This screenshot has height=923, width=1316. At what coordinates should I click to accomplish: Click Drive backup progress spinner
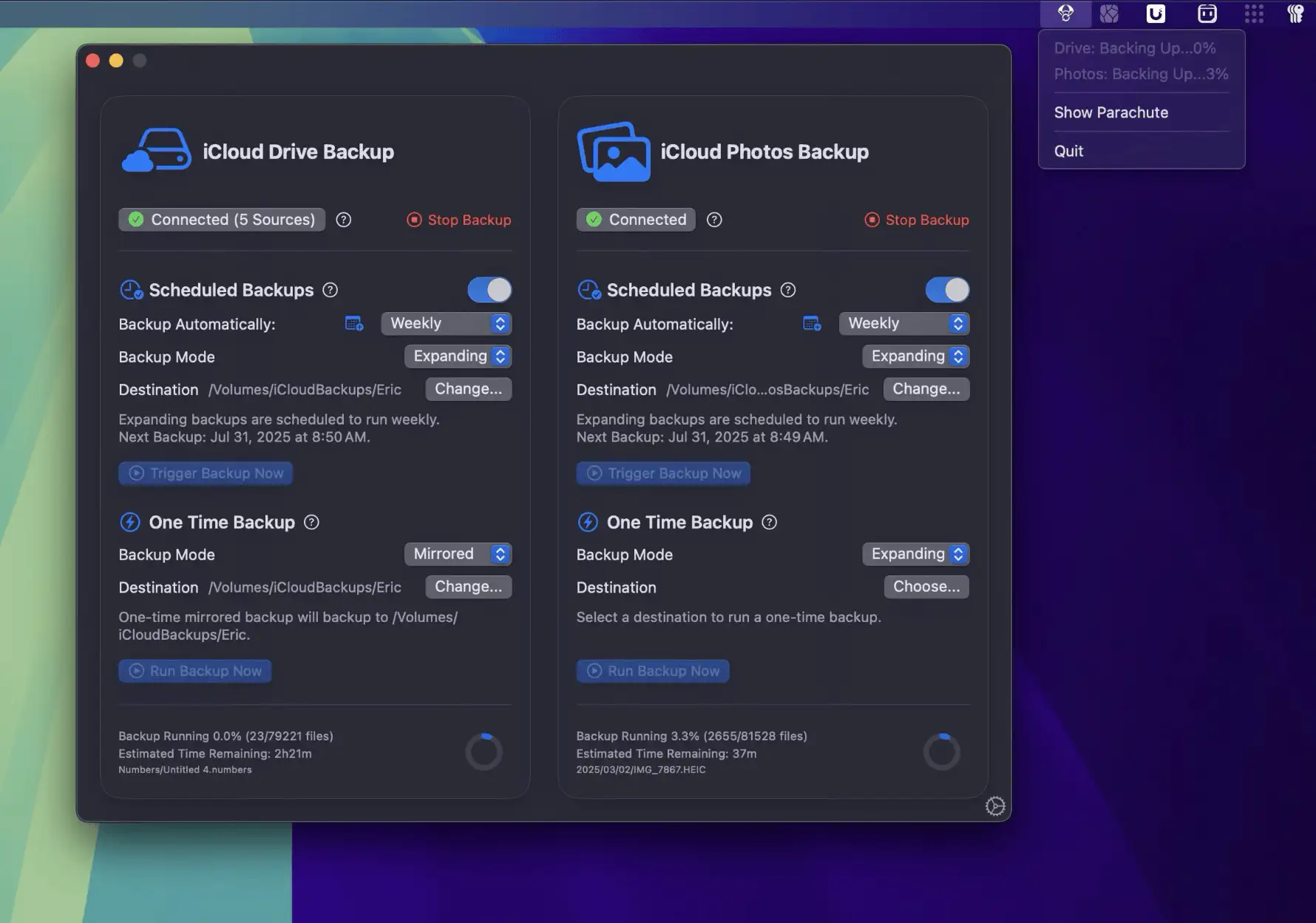click(x=484, y=752)
